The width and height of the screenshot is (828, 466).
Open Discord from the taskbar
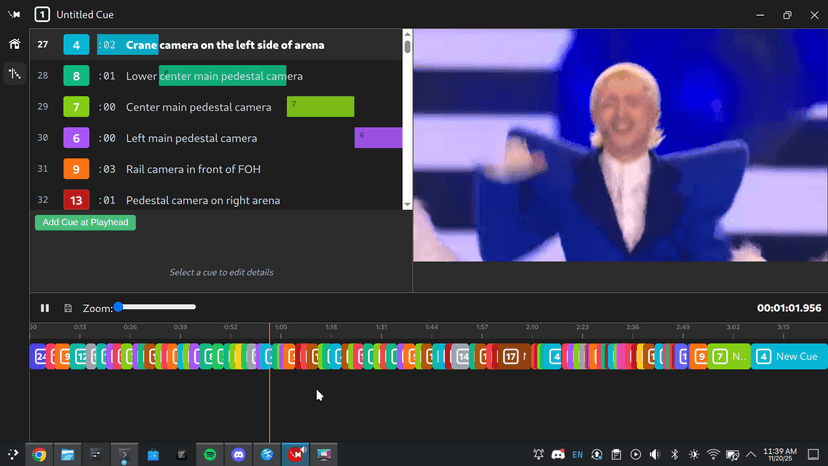tap(239, 454)
